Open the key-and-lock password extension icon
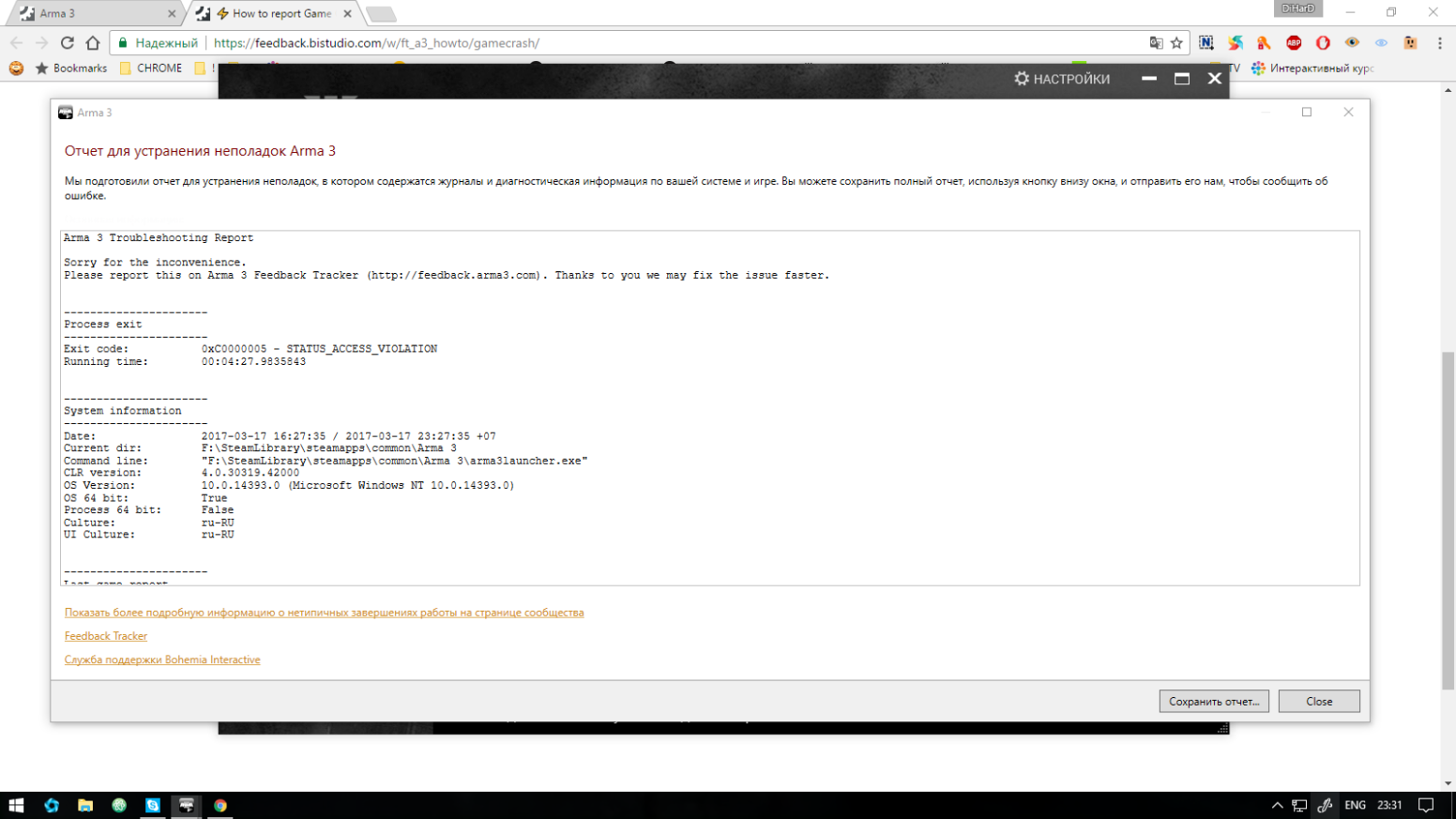 click(x=1265, y=43)
